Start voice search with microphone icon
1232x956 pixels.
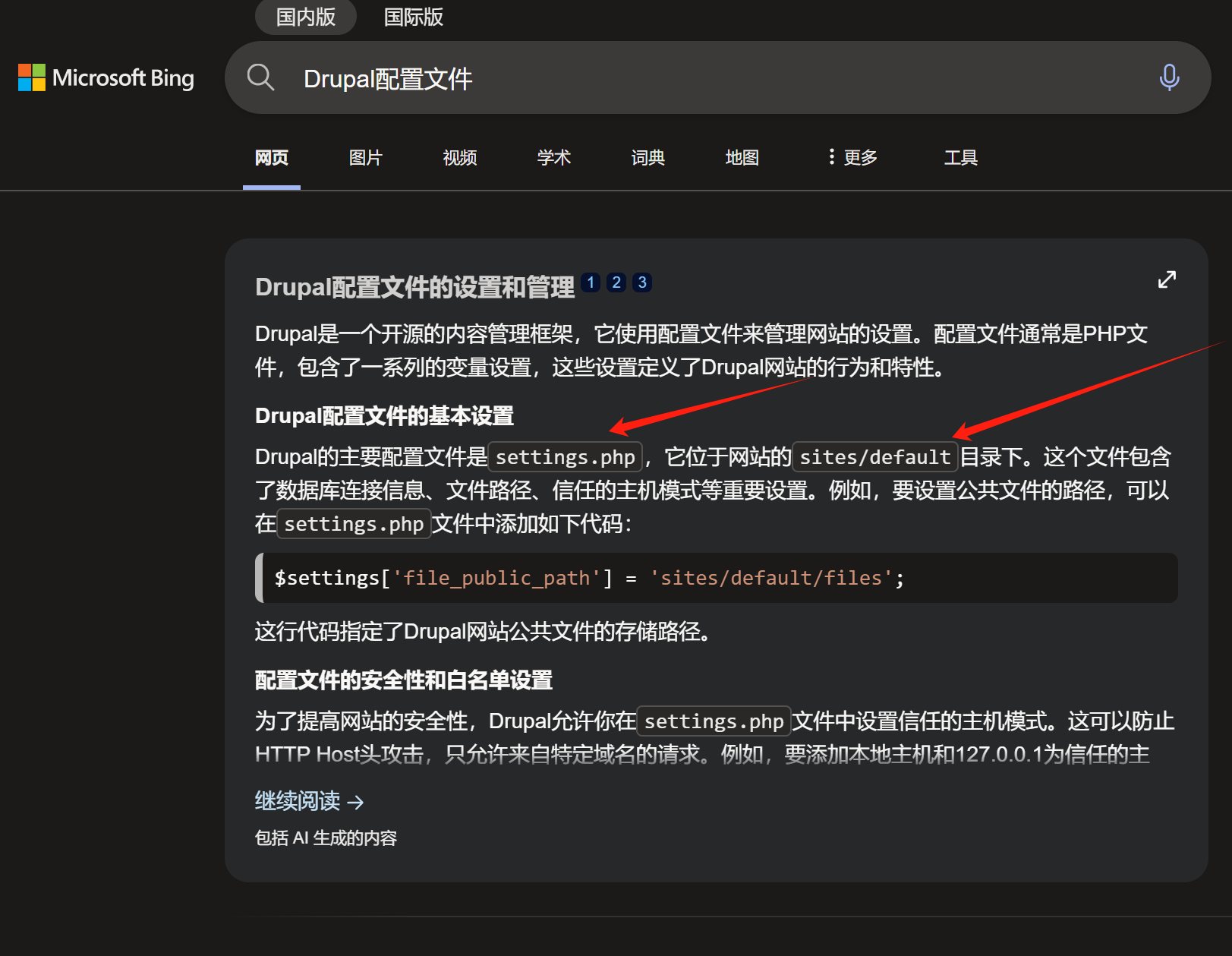(1169, 77)
